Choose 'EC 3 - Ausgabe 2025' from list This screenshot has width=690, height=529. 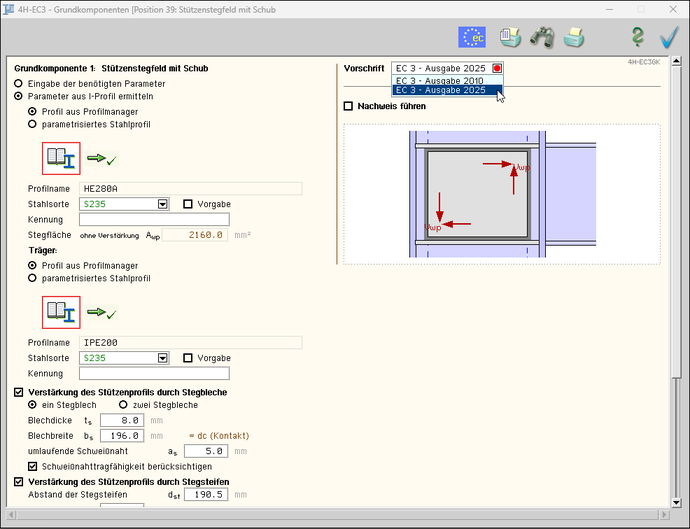tap(440, 90)
